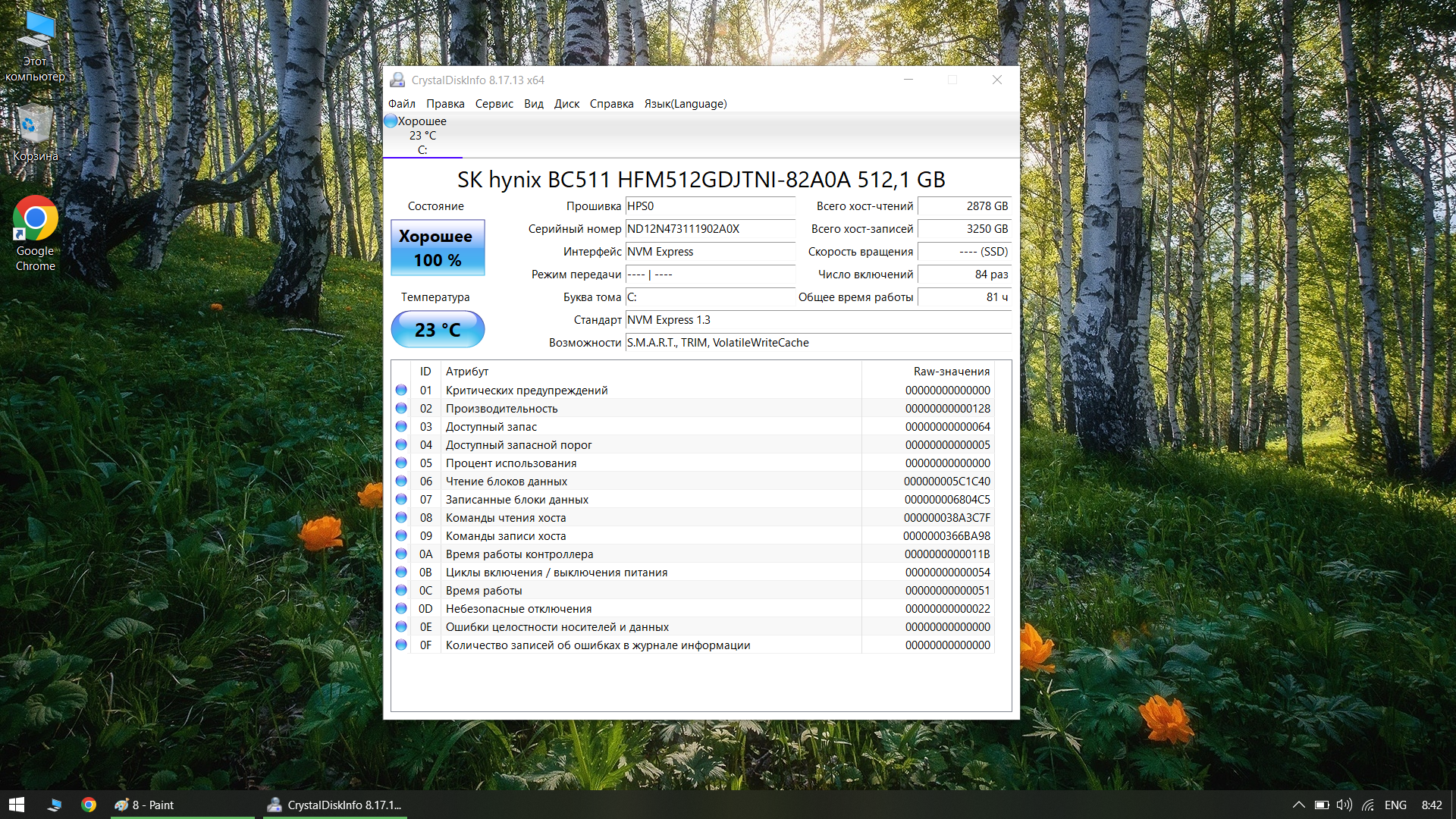Show hidden tray icons chevron
Image resolution: width=1456 pixels, height=819 pixels.
pos(1298,805)
